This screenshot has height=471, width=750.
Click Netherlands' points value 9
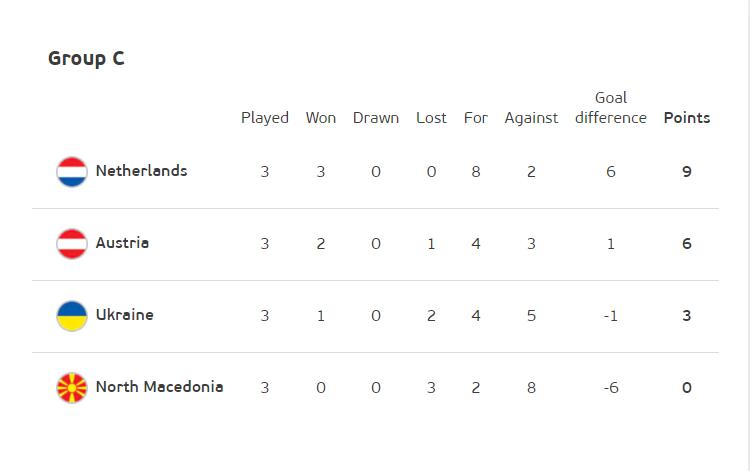point(687,172)
